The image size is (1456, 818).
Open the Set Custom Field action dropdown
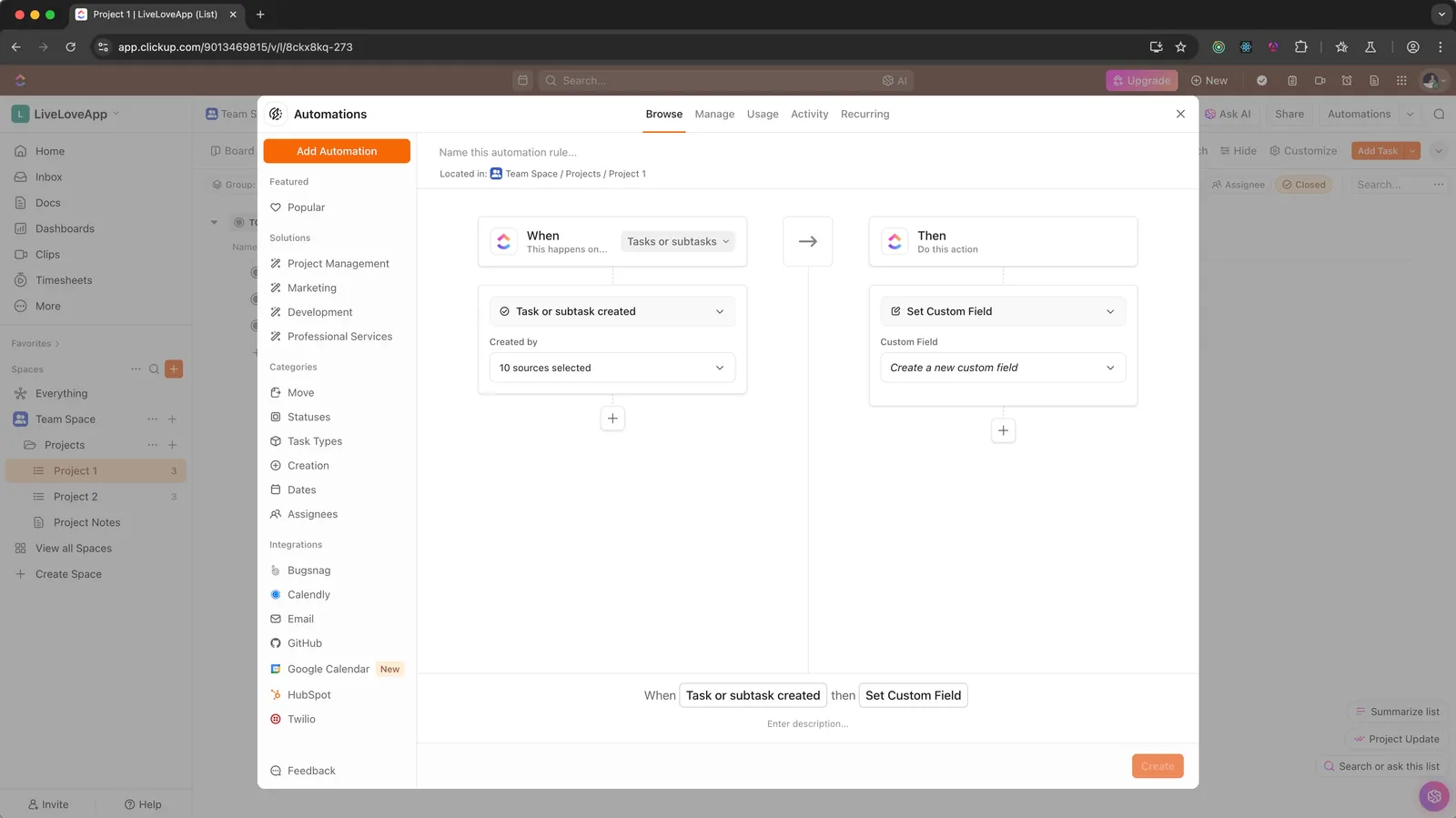pyautogui.click(x=1003, y=311)
